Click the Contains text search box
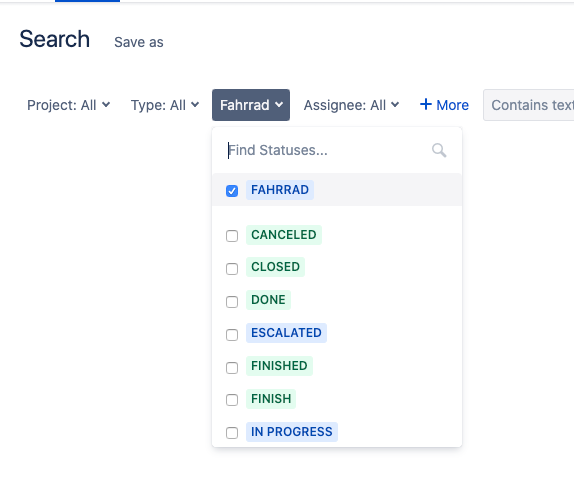The width and height of the screenshot is (574, 492). [x=529, y=105]
